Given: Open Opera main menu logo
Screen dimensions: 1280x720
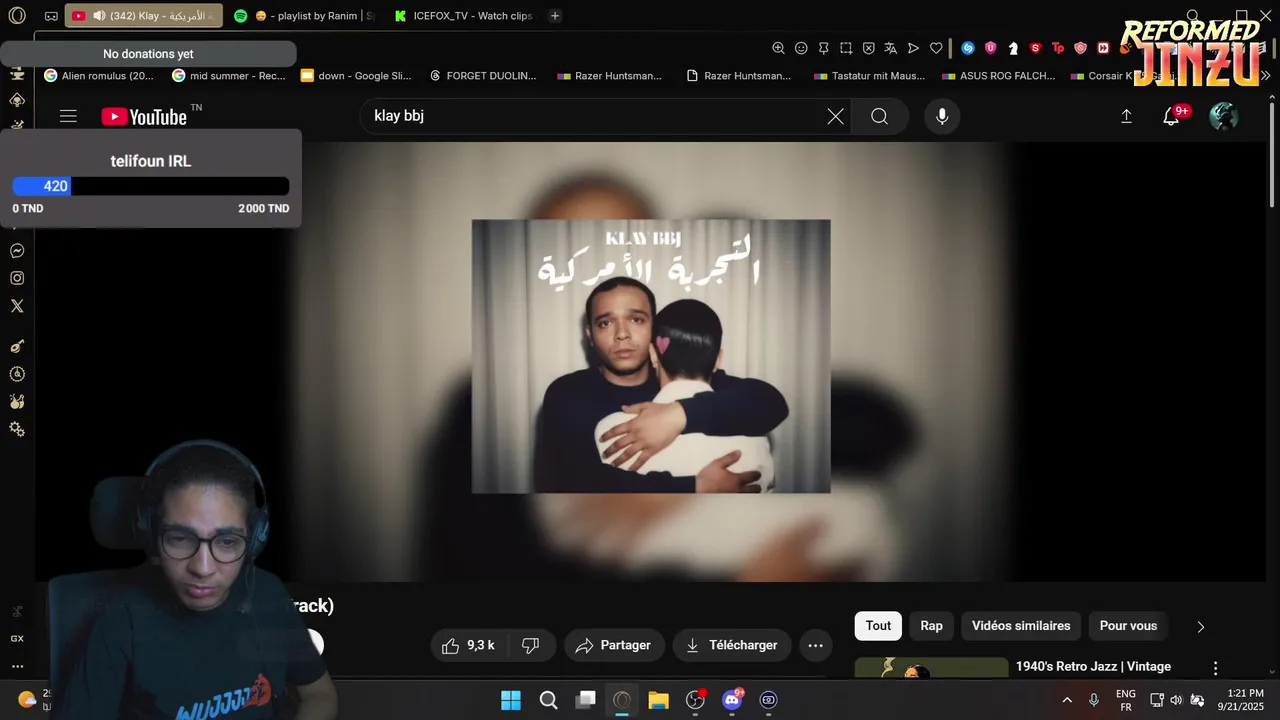Looking at the screenshot, I should pos(17,16).
